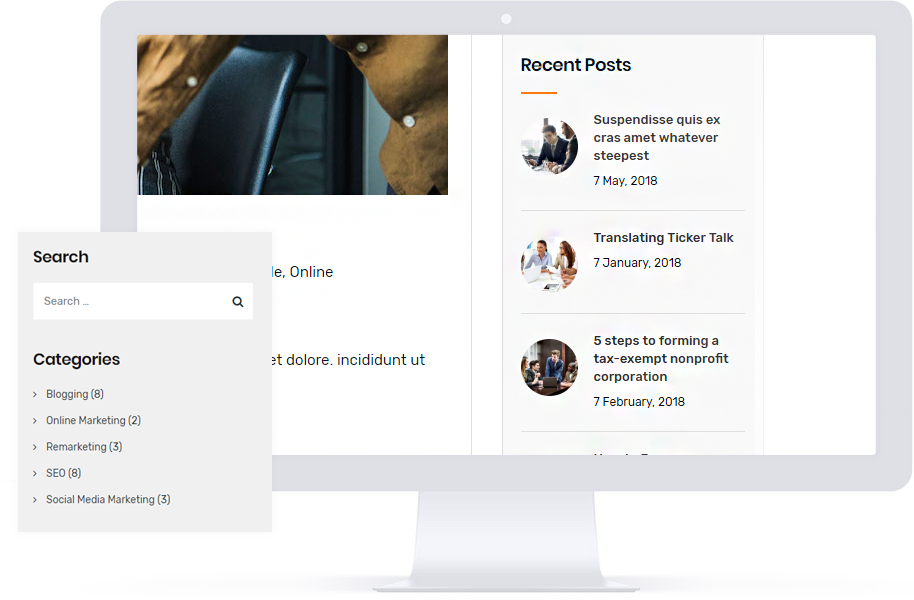Open the Remarketing (3) category
The width and height of the screenshot is (914, 600).
coord(84,447)
